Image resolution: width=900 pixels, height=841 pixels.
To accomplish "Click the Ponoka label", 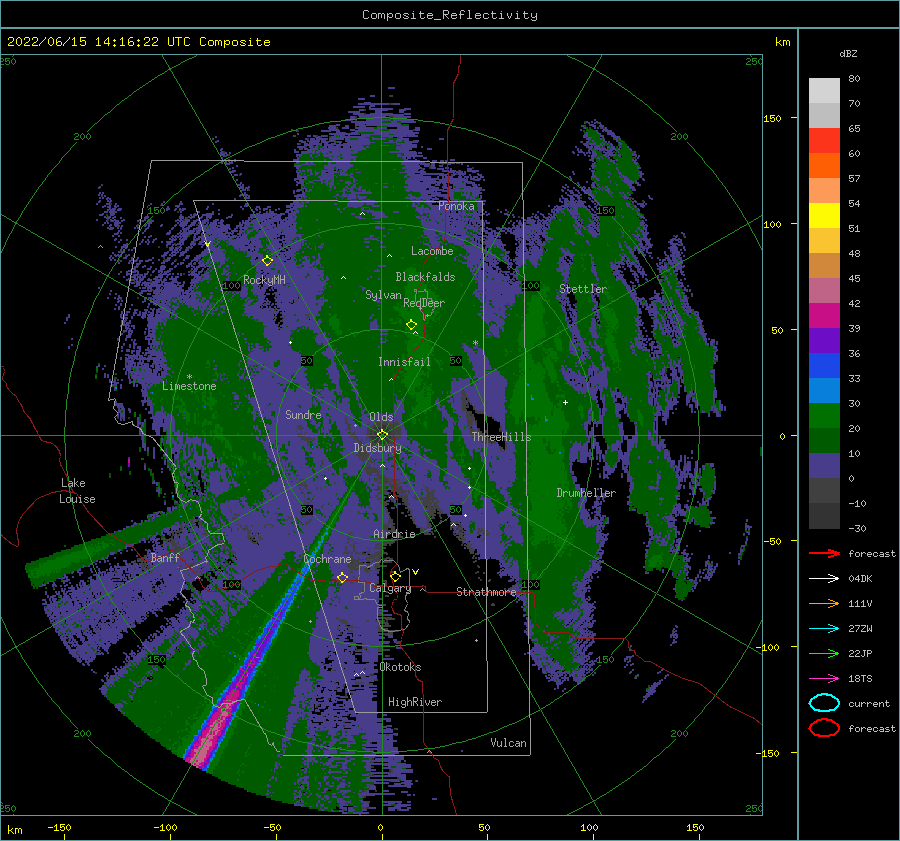I will (456, 206).
